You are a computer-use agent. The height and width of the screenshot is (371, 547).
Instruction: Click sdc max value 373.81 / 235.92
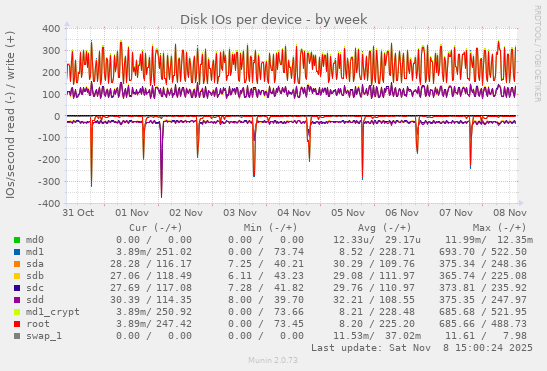point(483,288)
